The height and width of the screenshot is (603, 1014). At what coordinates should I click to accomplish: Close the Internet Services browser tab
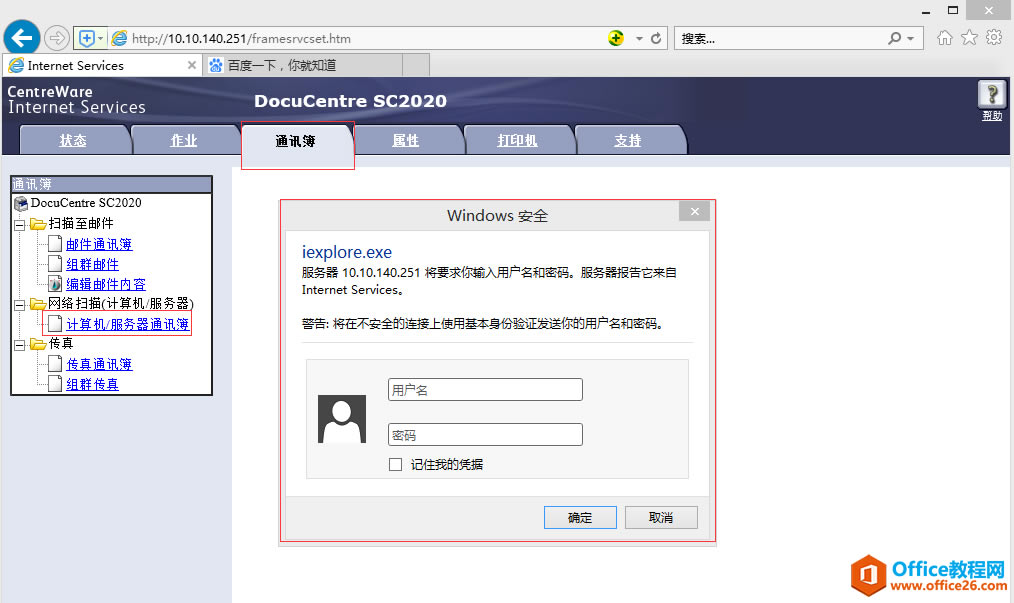191,65
